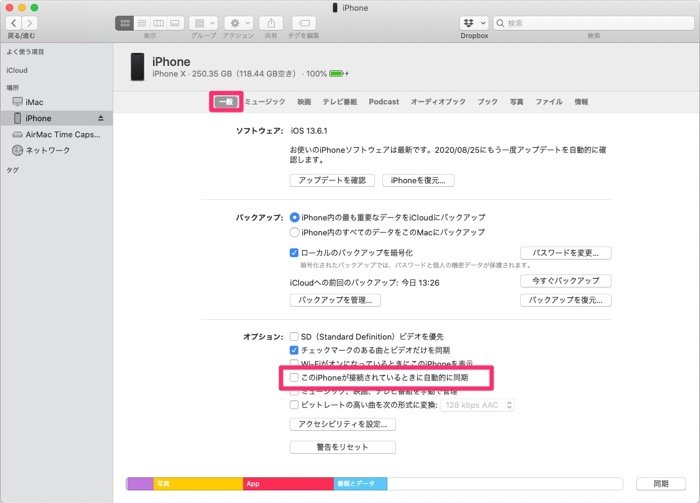Click the yellow 写真 storage segment
Viewport: 700px width, 503px height.
pyautogui.click(x=199, y=484)
